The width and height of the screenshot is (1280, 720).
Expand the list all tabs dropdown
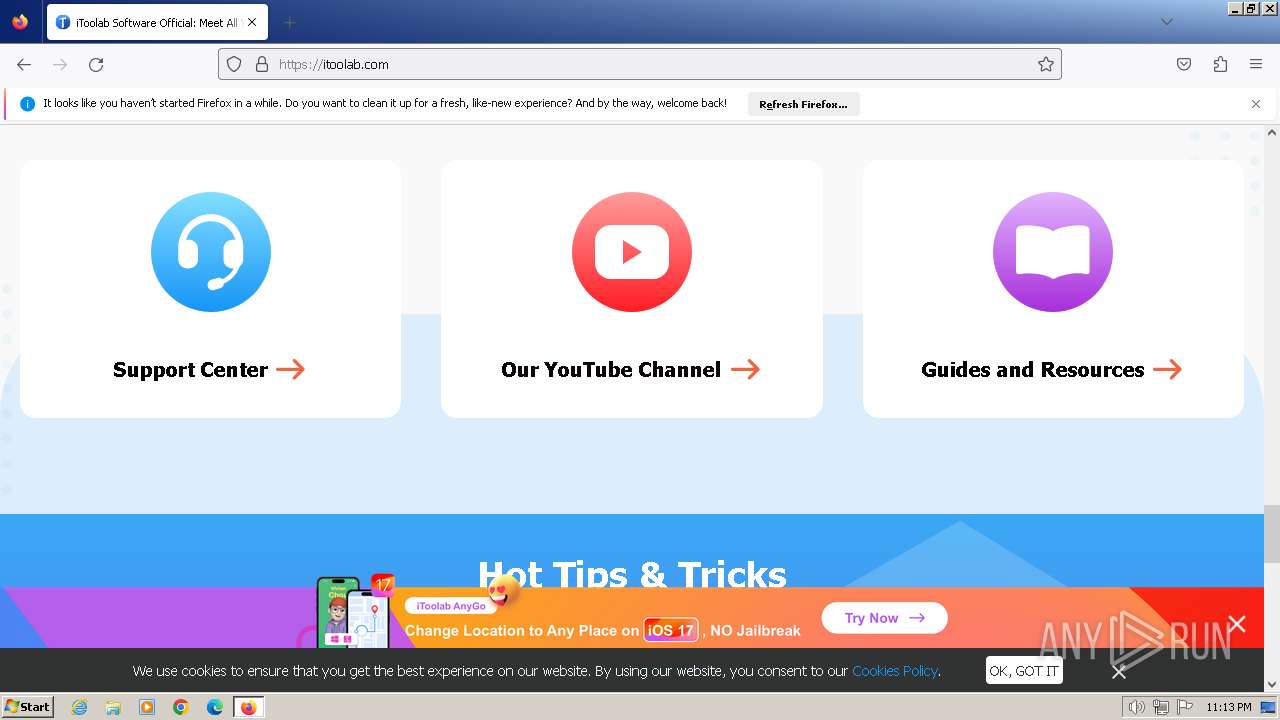coord(1166,22)
